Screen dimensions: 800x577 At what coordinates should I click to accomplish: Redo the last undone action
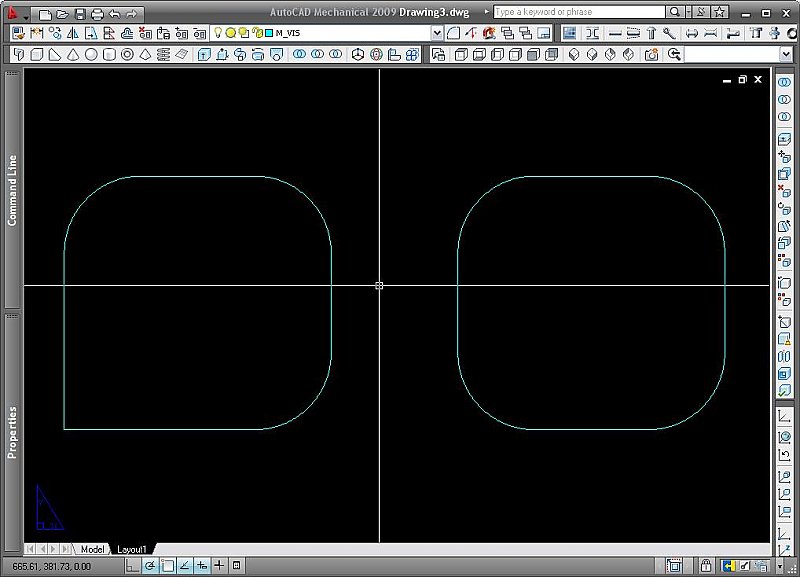pyautogui.click(x=131, y=14)
